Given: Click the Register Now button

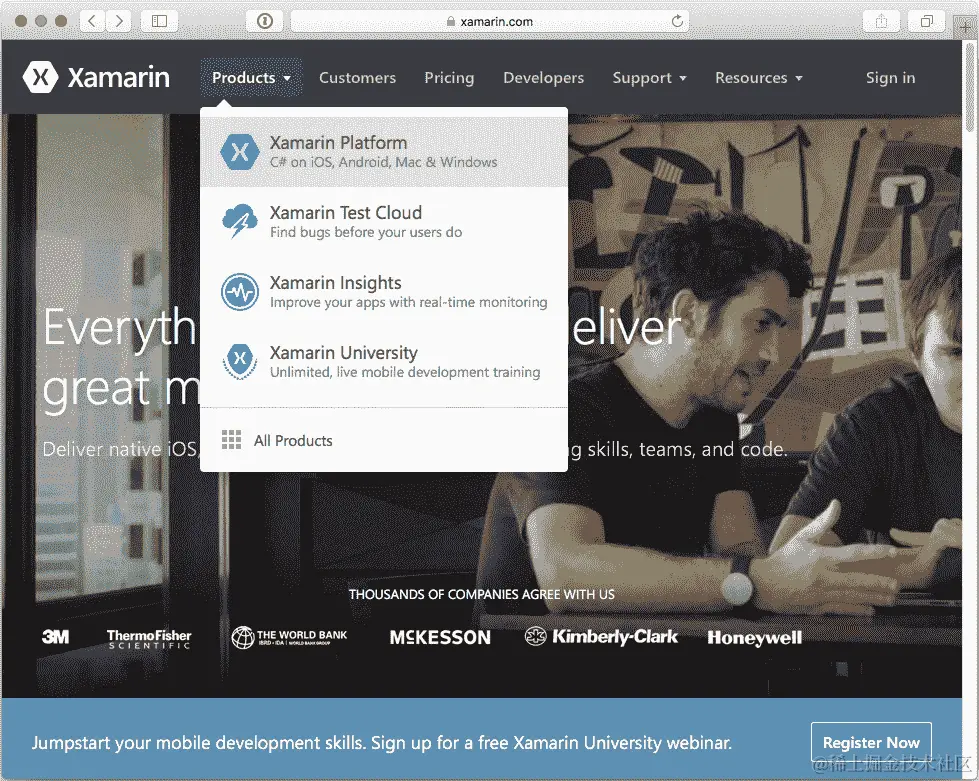Looking at the screenshot, I should click(x=871, y=742).
